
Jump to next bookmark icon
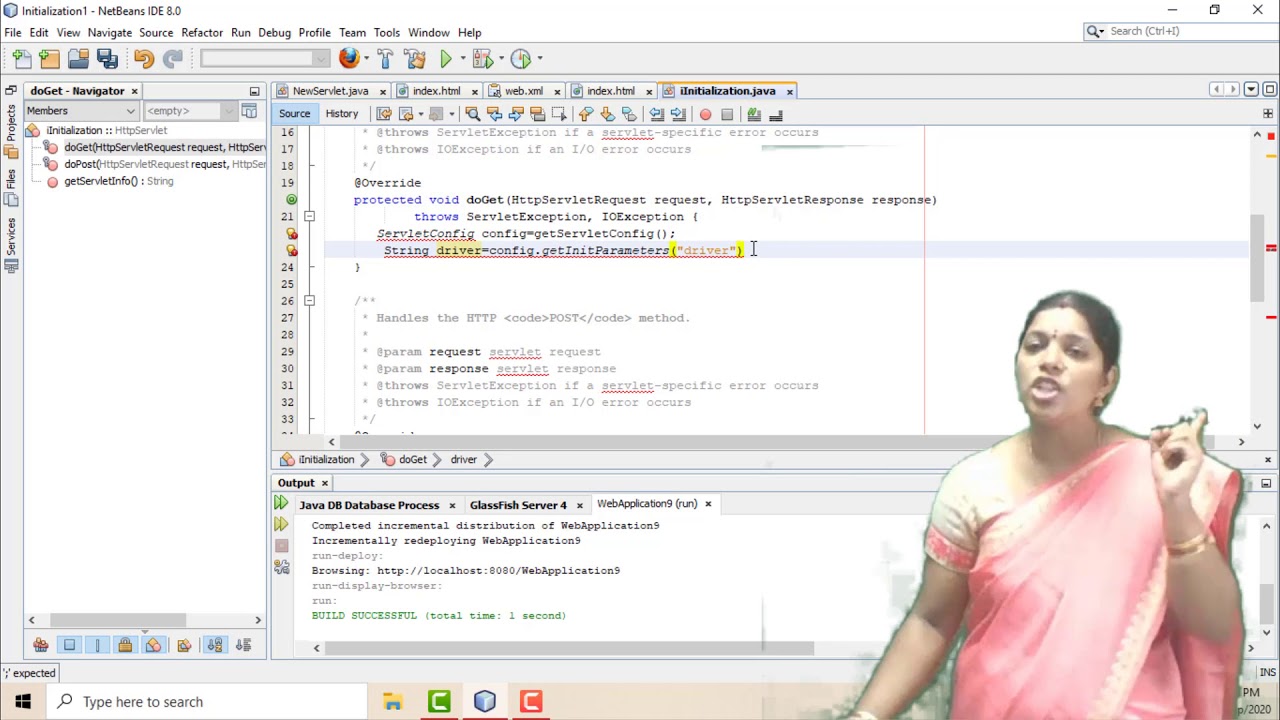pos(607,114)
